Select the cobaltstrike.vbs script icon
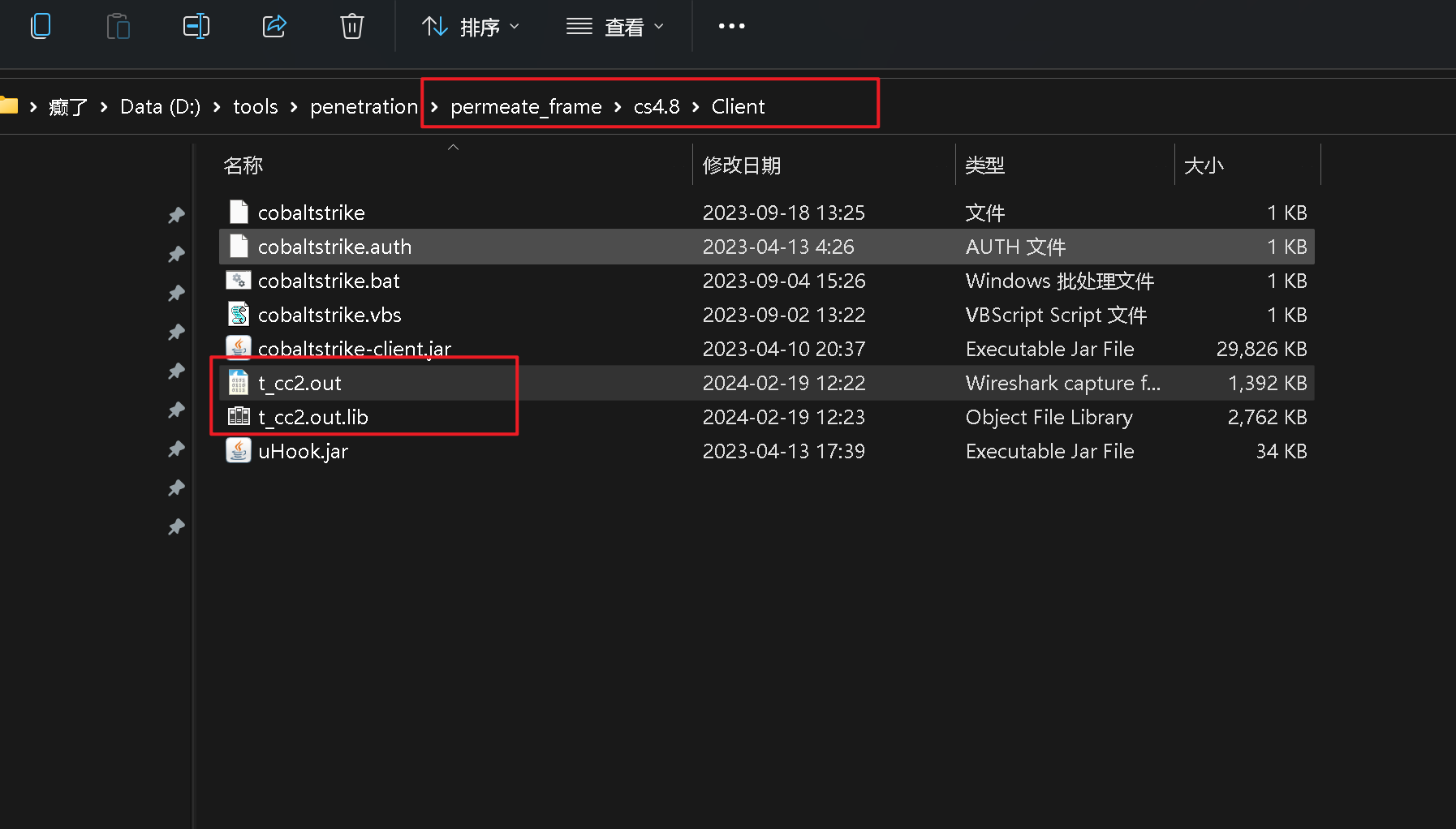The width and height of the screenshot is (1456, 829). (239, 314)
